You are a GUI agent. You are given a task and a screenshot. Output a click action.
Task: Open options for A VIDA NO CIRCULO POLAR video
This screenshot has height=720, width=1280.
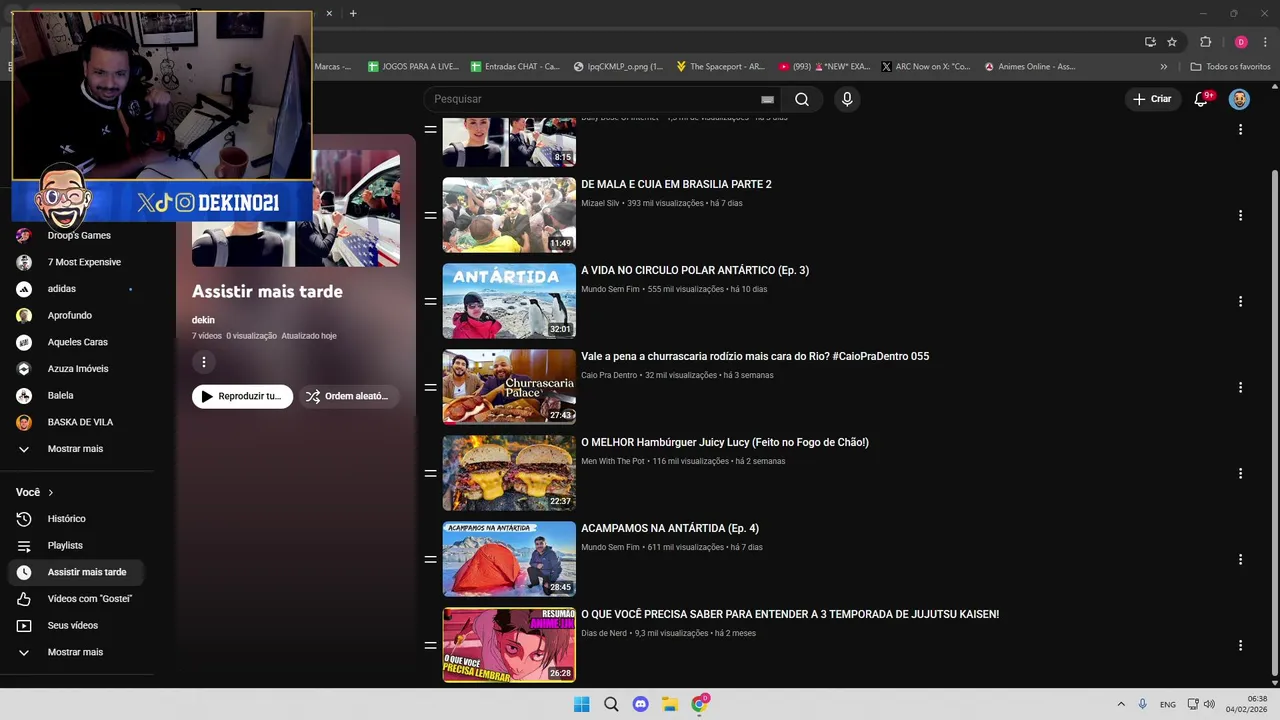coord(1240,301)
